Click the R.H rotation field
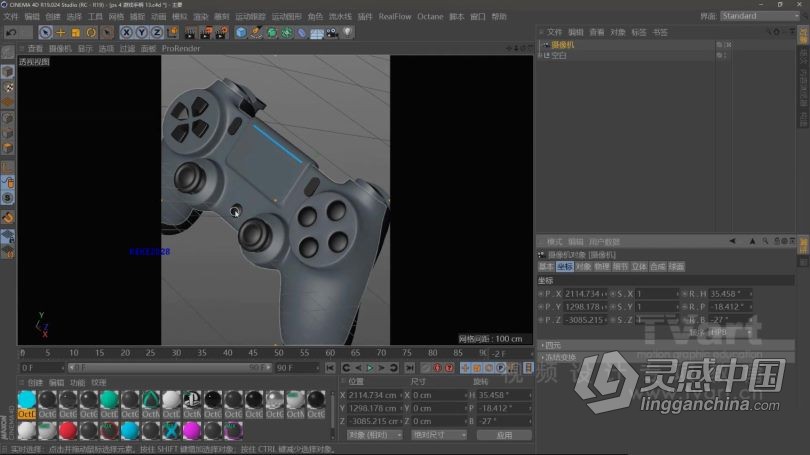Image resolution: width=810 pixels, height=455 pixels. (x=730, y=293)
